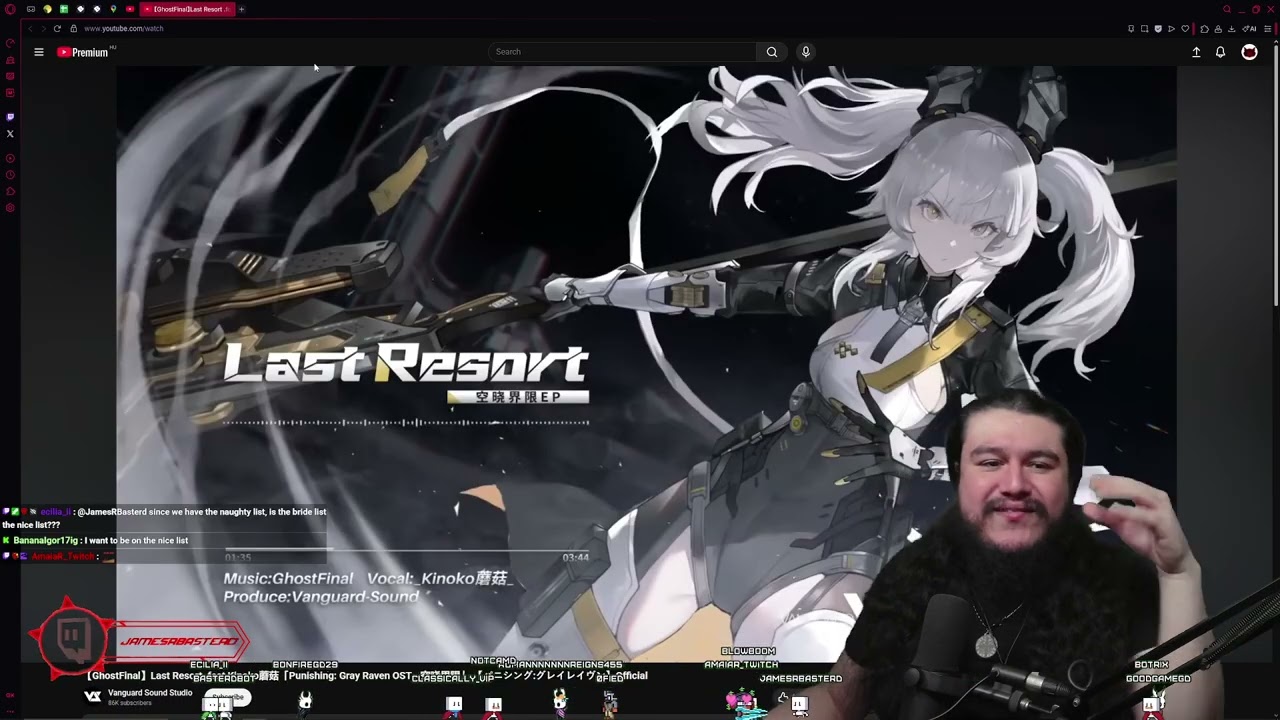The width and height of the screenshot is (1280, 720).
Task: Switch to the pinned green spreadsheet tab
Action: (64, 9)
